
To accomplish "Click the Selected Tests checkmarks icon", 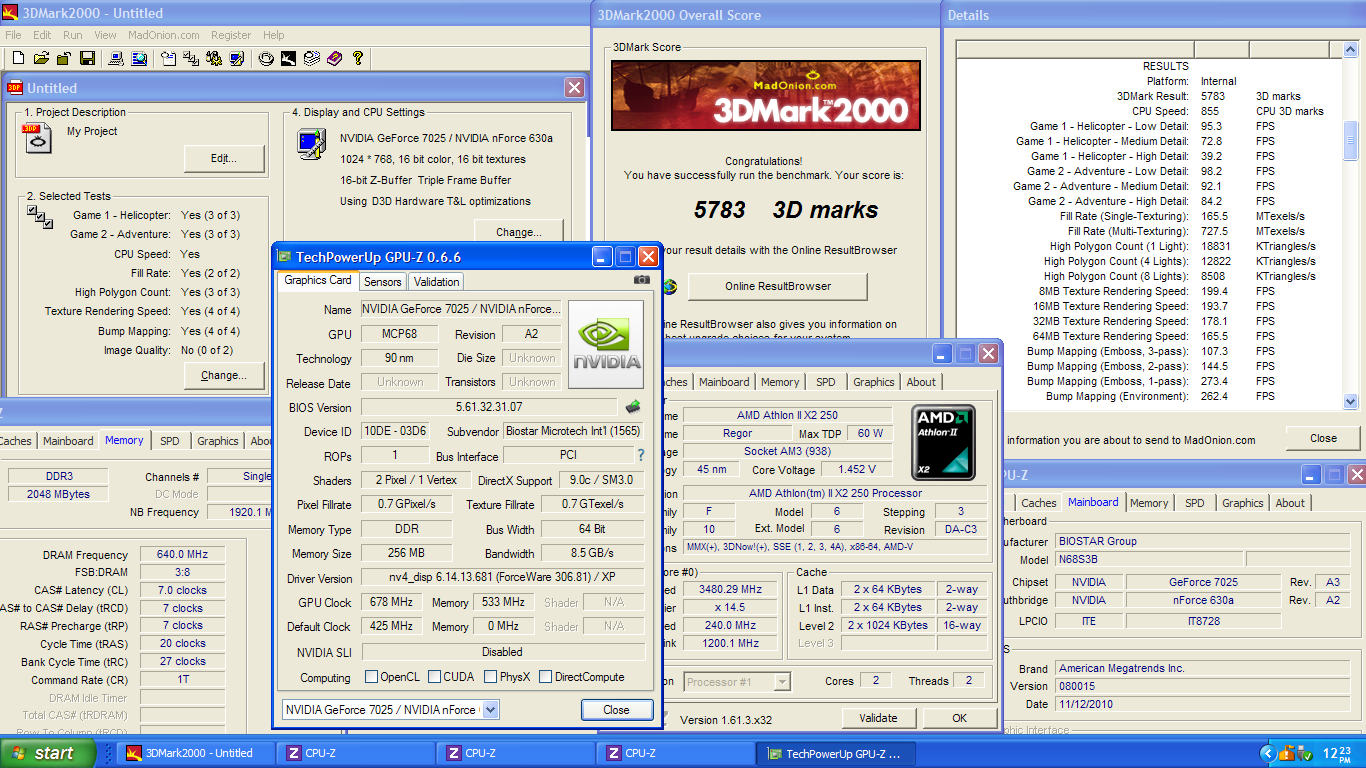I will [40, 215].
